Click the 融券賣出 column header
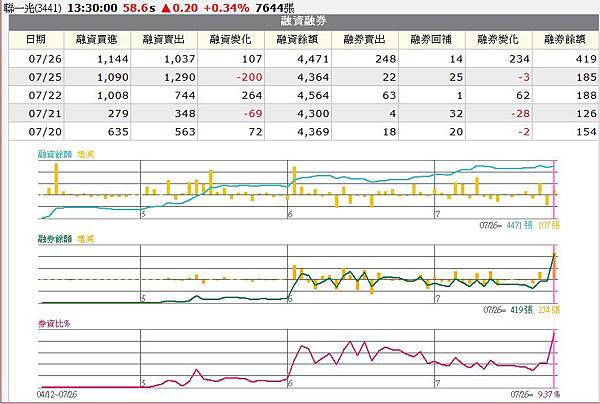 pyautogui.click(x=365, y=40)
